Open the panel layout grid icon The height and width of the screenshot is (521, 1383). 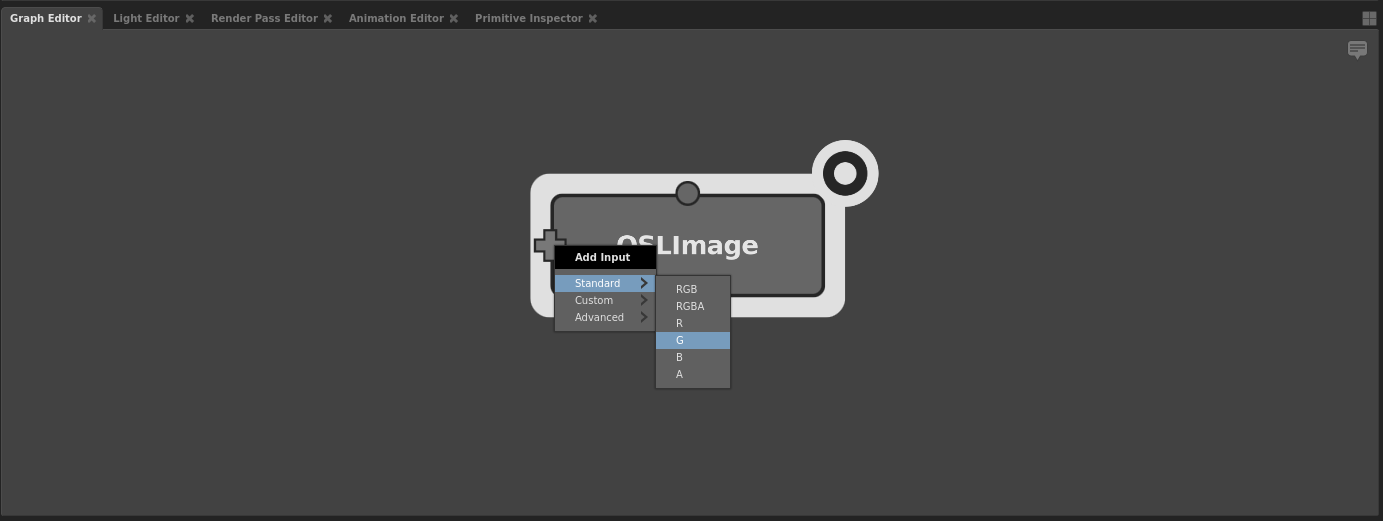pyautogui.click(x=1370, y=18)
